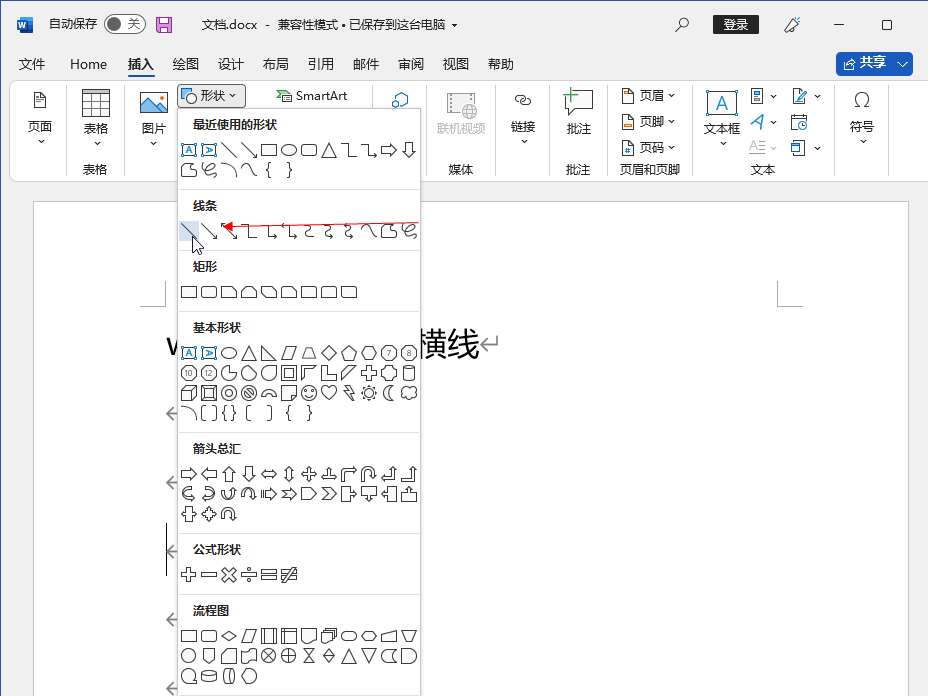Select the up arrow in 箭头总汇

point(229,474)
